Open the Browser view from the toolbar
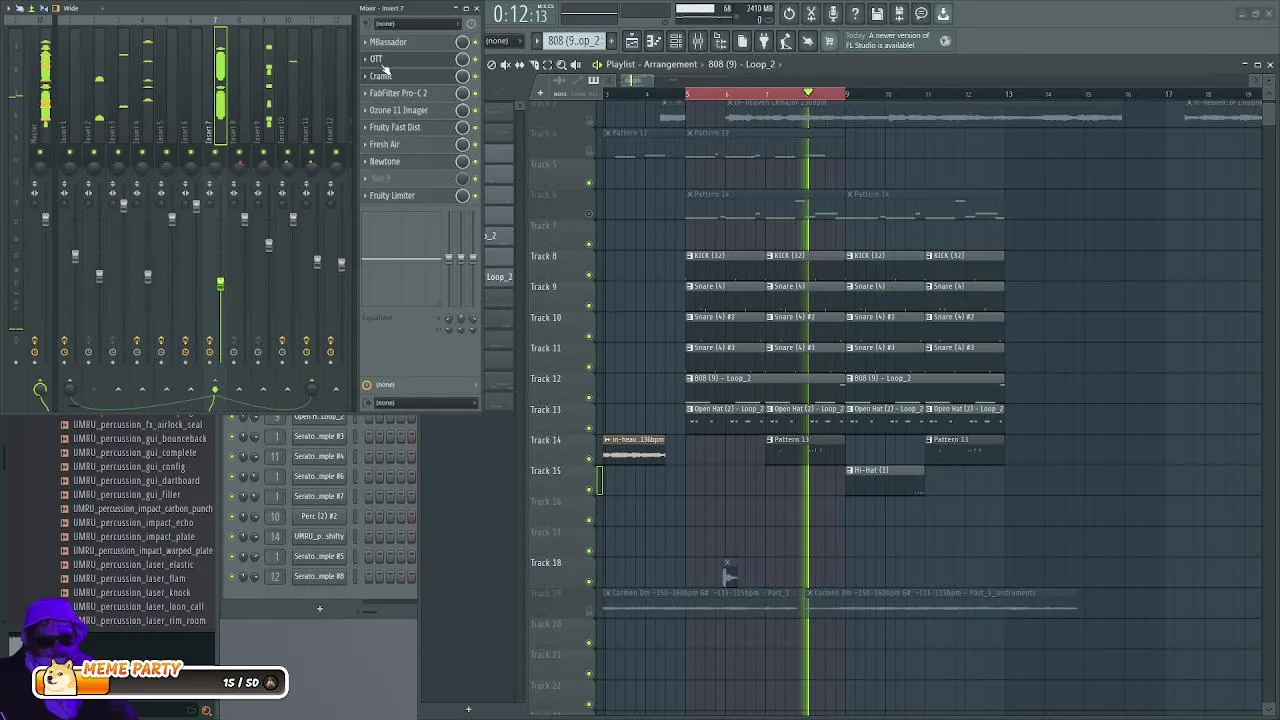The height and width of the screenshot is (720, 1280). 720,41
